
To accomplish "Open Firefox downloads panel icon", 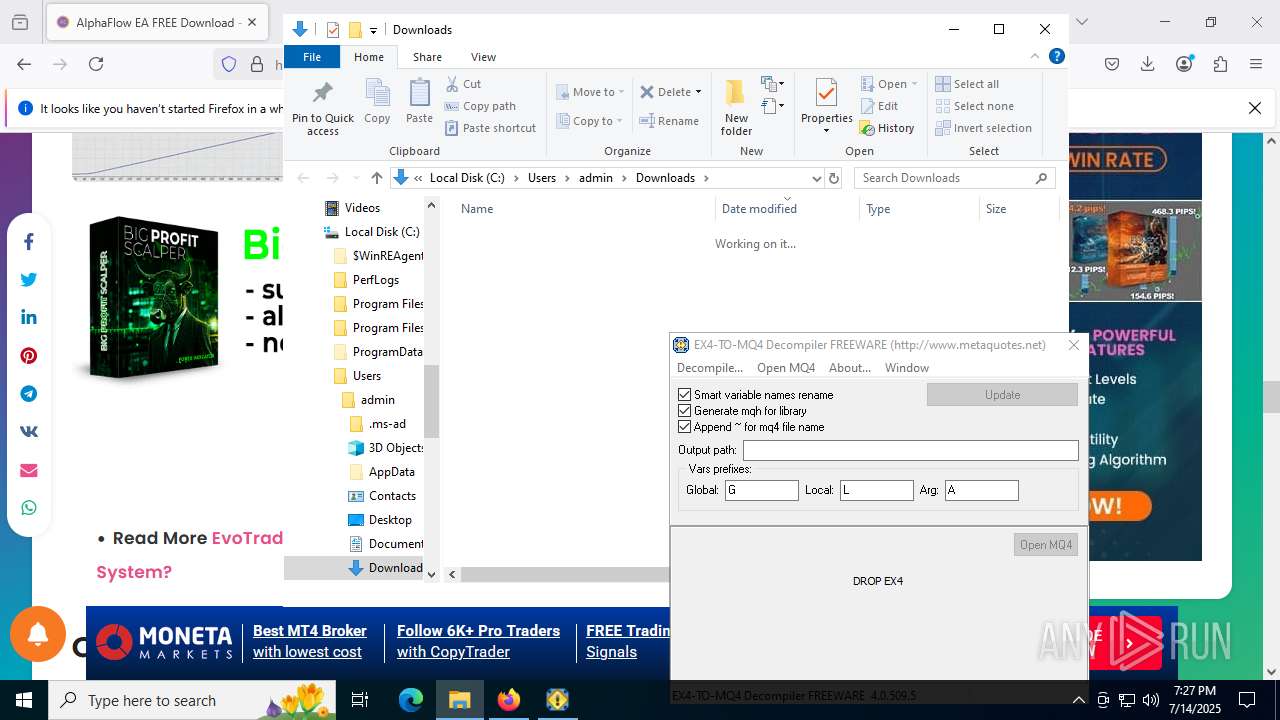I will coord(1148,64).
